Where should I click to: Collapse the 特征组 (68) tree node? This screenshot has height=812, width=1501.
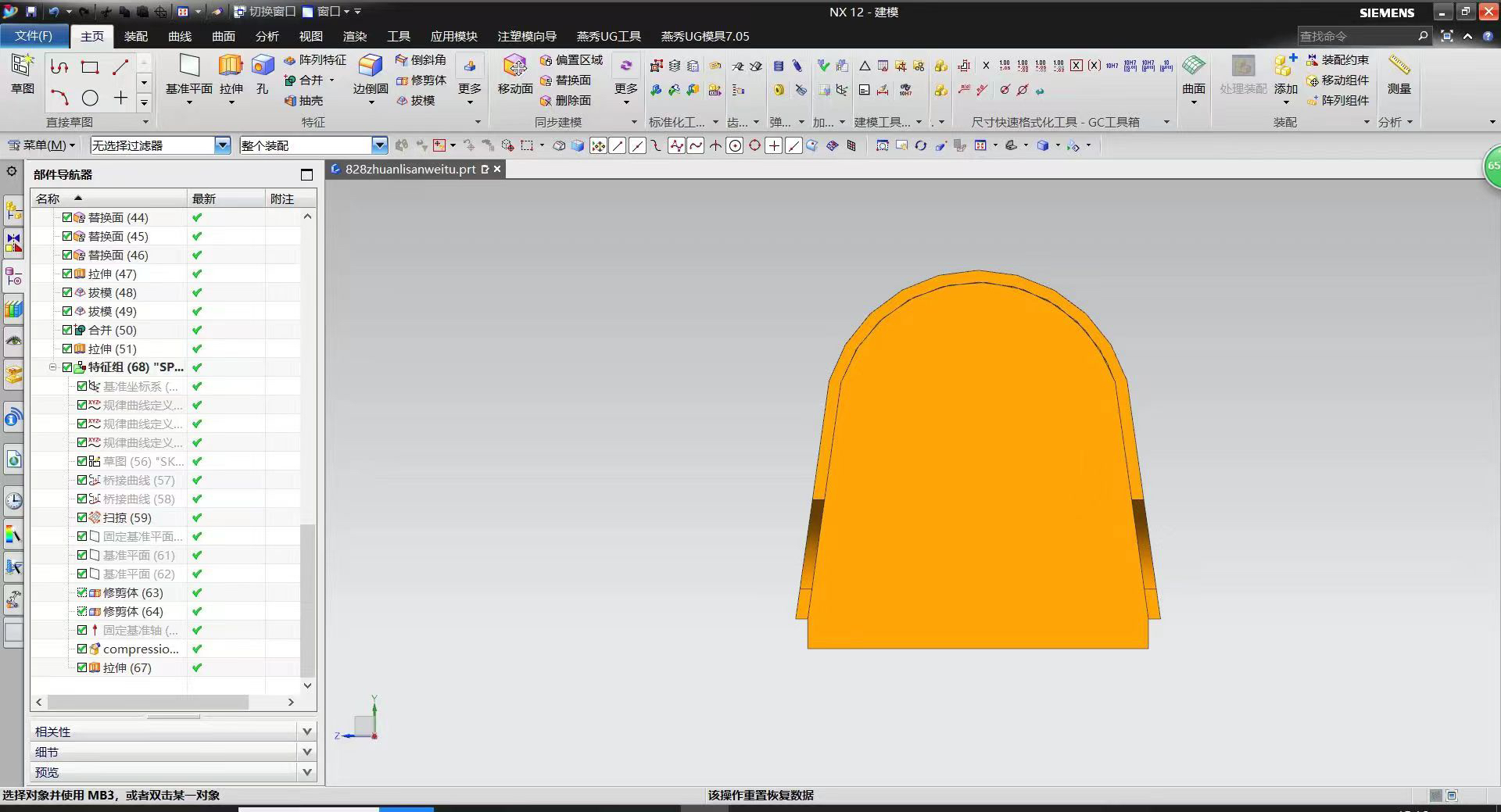coord(53,367)
